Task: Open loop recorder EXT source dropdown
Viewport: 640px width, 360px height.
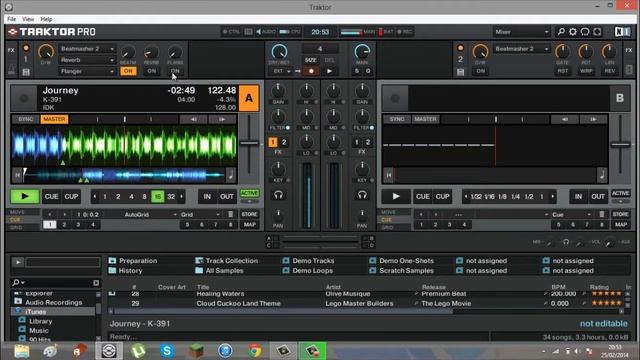Action: [x=281, y=71]
